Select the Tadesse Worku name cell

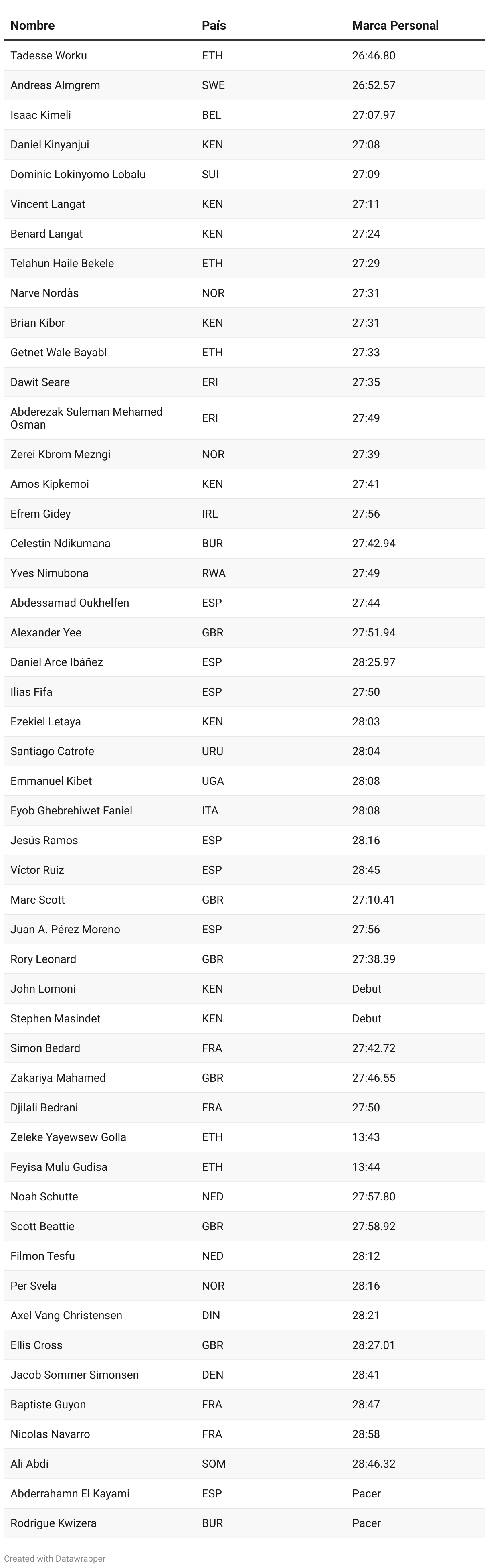48,55
